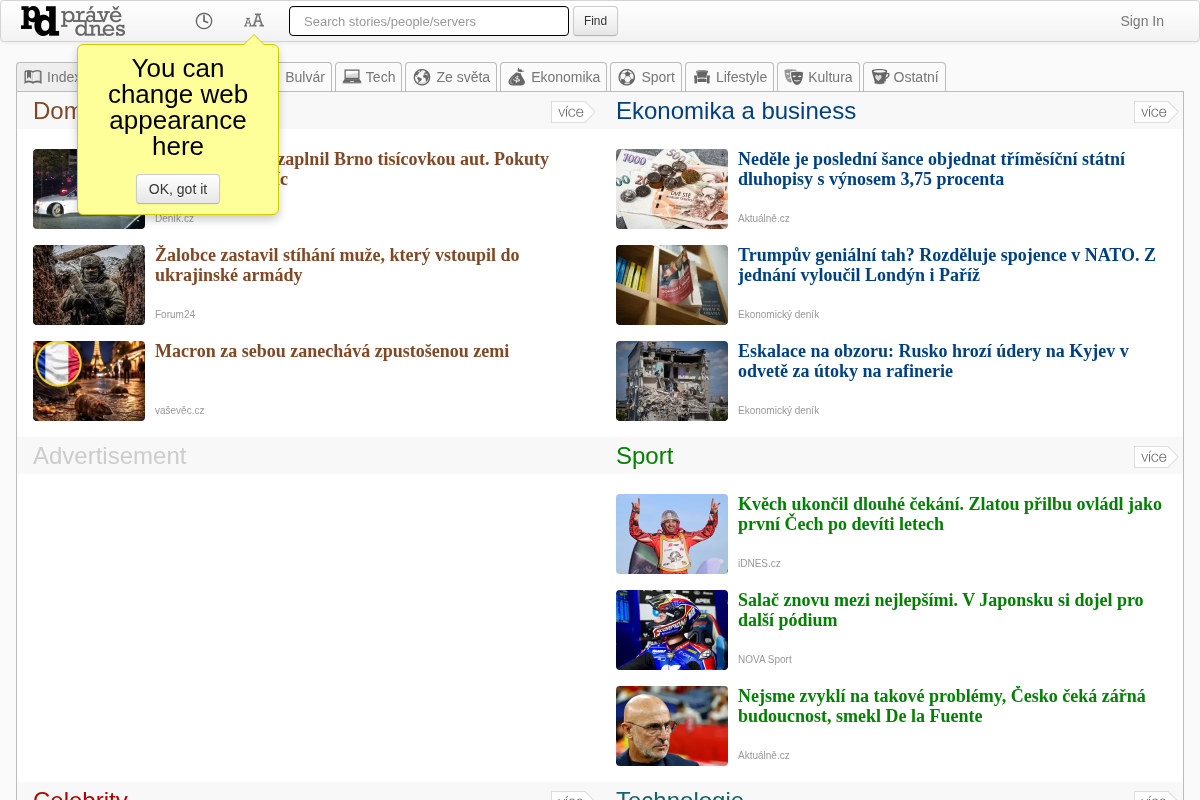Click více next to the Sport heading
Screen dimensions: 1200x800
[x=1155, y=457]
